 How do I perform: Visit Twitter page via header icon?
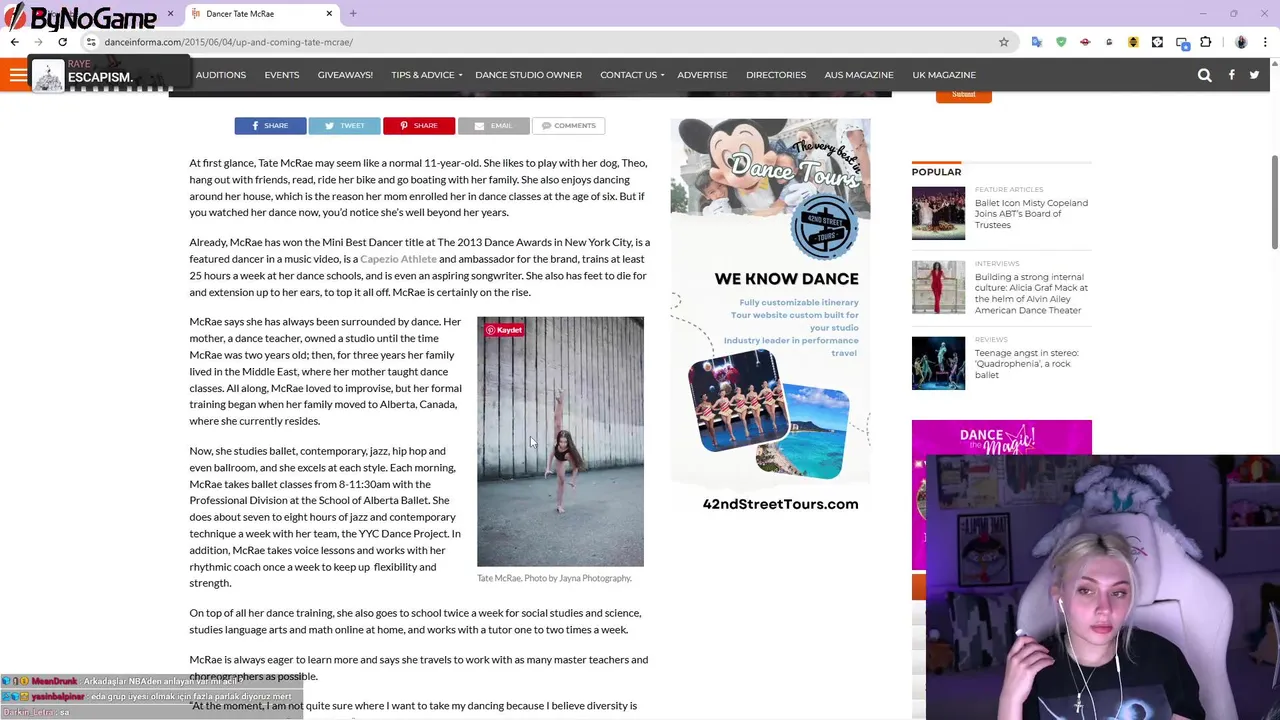click(x=1254, y=75)
